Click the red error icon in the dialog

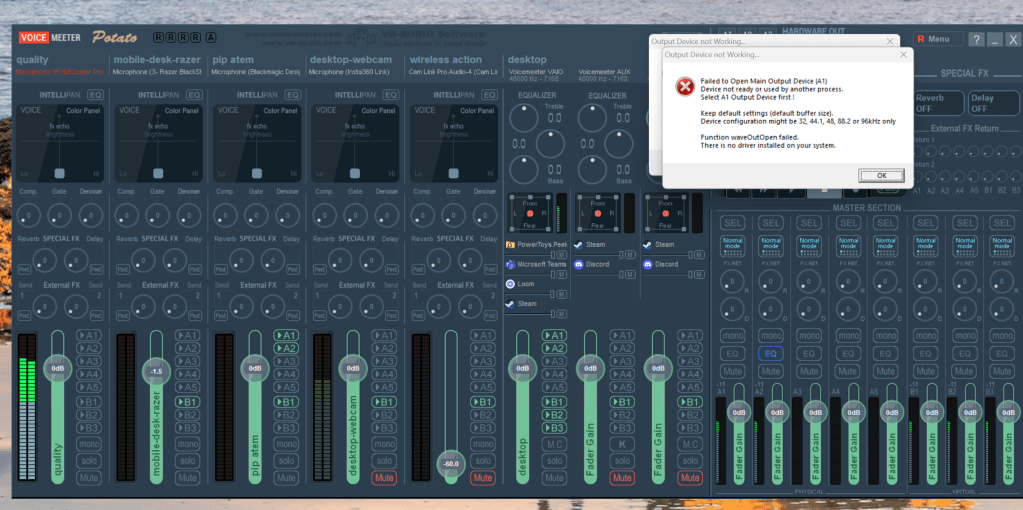684,86
